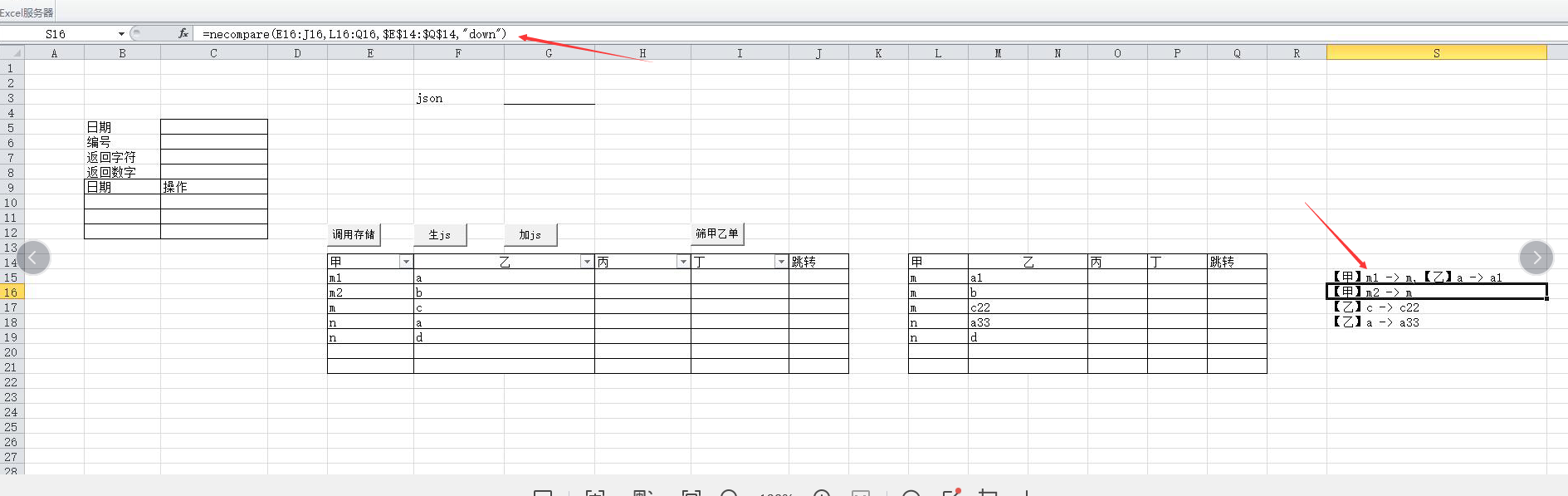Select column S header
The width and height of the screenshot is (1568, 496).
(x=1436, y=53)
